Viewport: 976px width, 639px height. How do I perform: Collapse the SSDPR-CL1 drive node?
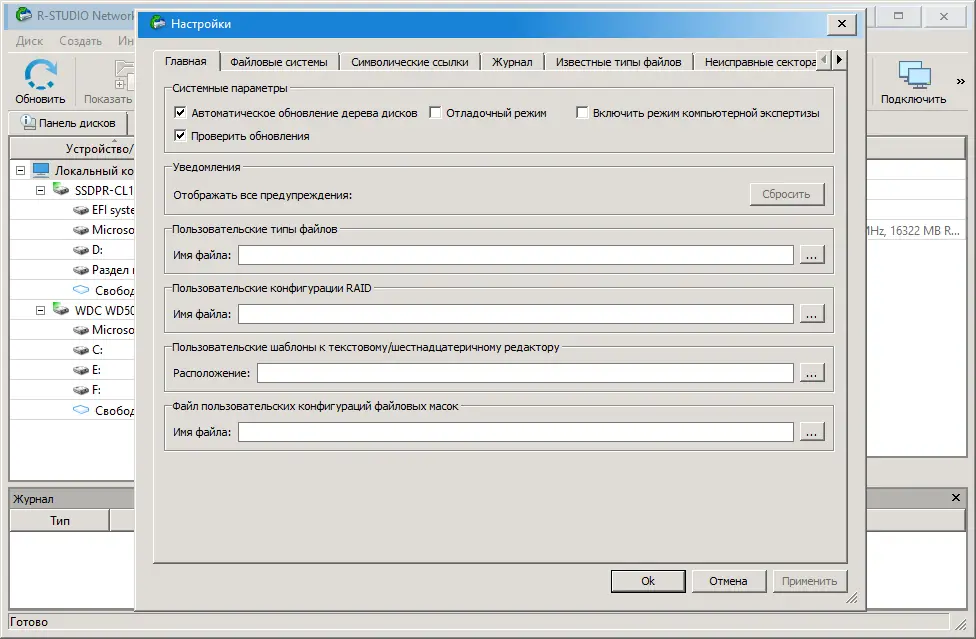coord(40,190)
